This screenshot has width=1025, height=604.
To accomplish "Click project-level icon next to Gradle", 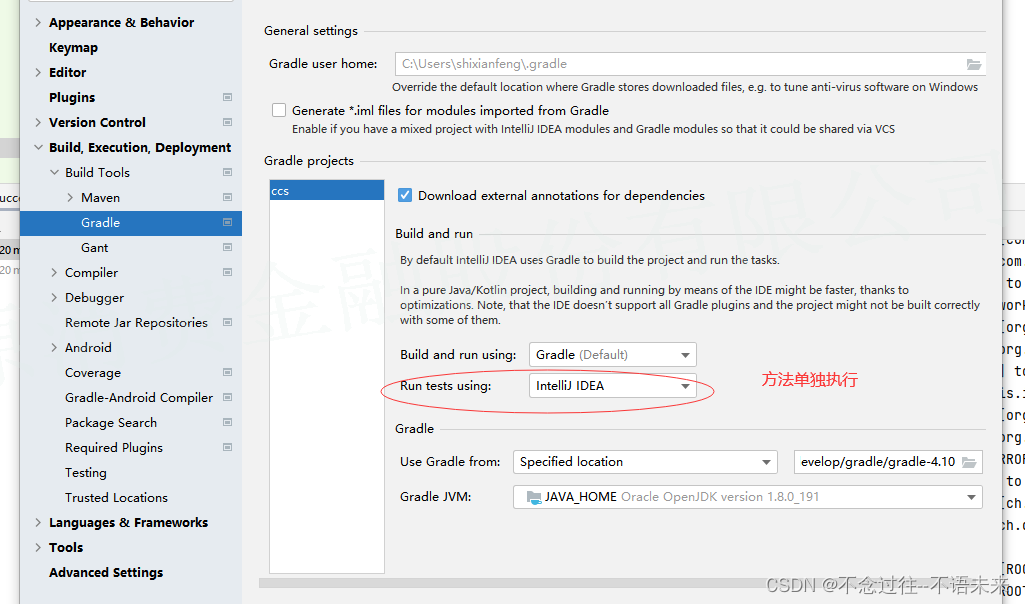I will (x=227, y=222).
